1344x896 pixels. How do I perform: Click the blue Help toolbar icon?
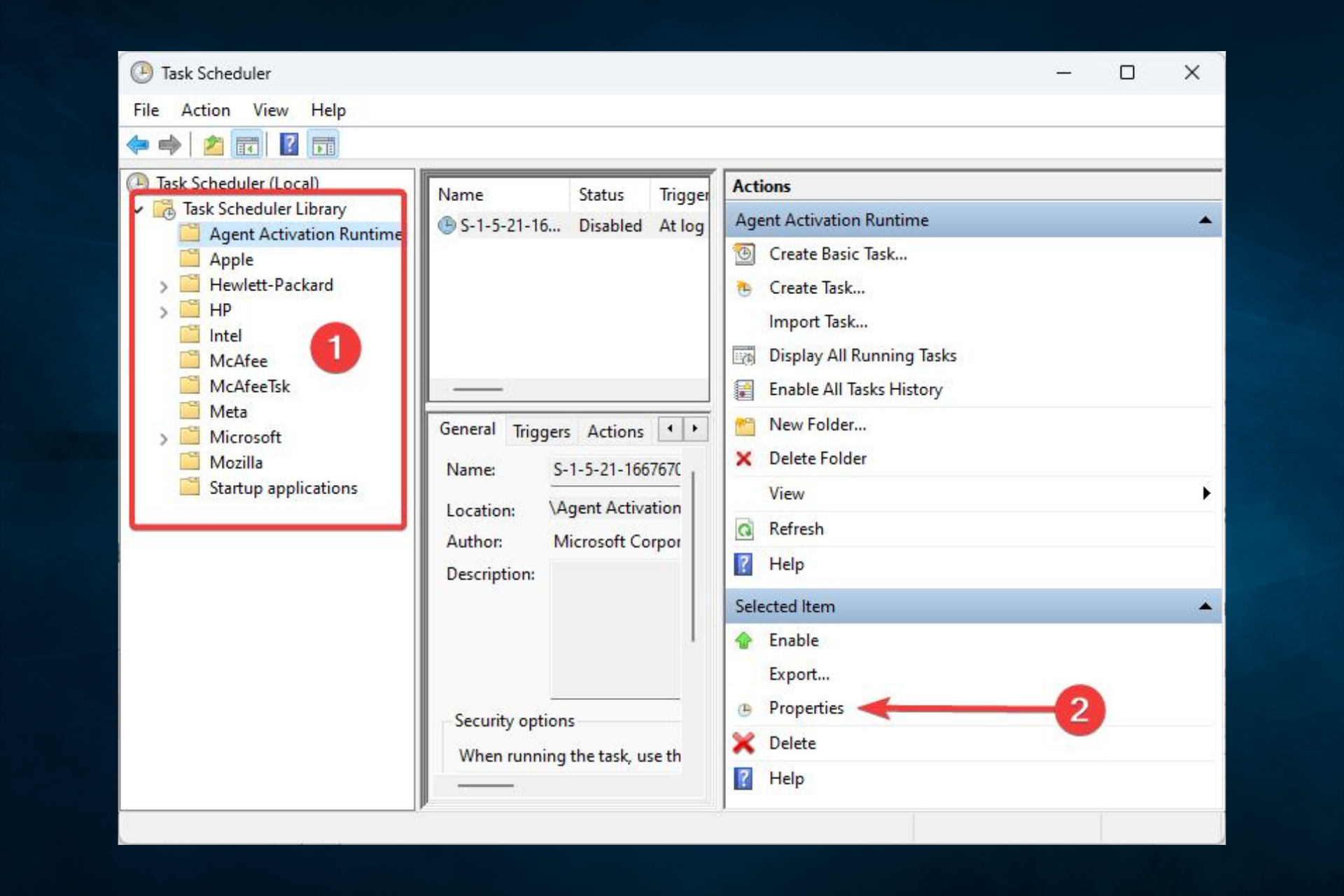[x=288, y=145]
